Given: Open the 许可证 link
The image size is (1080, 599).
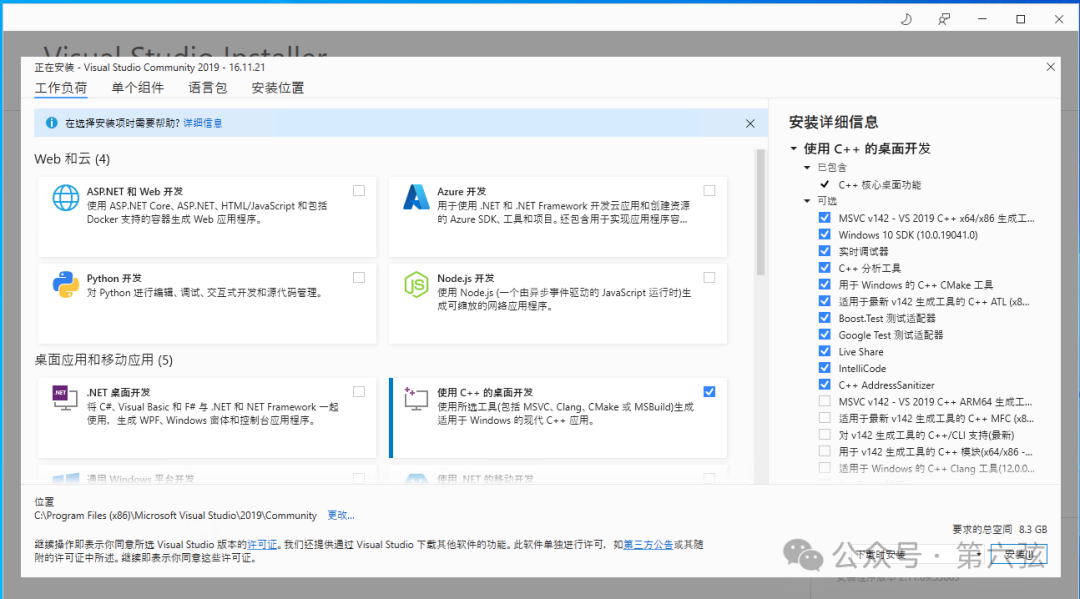Looking at the screenshot, I should [x=262, y=545].
